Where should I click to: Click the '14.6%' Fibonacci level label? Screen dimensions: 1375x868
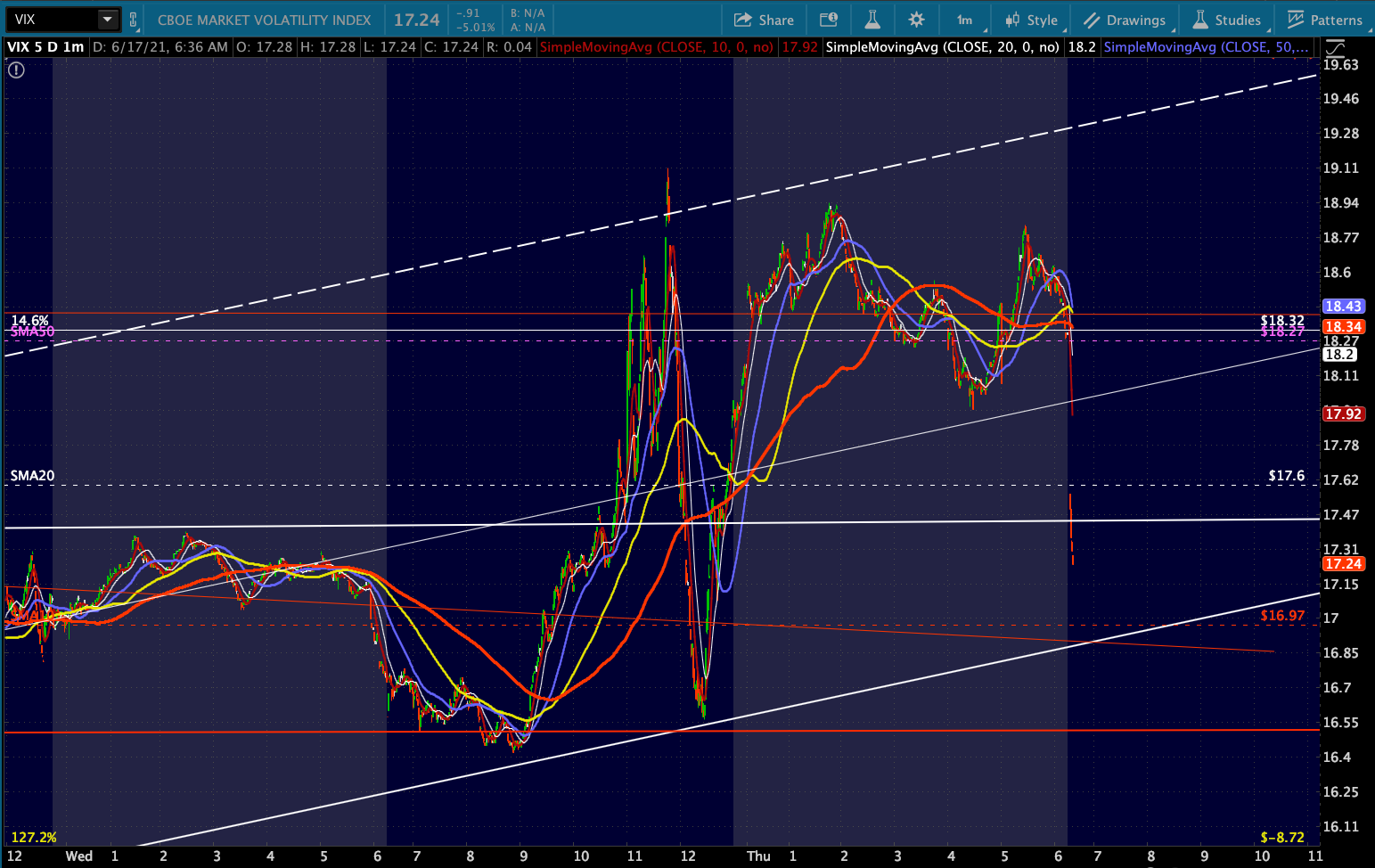pyautogui.click(x=29, y=321)
